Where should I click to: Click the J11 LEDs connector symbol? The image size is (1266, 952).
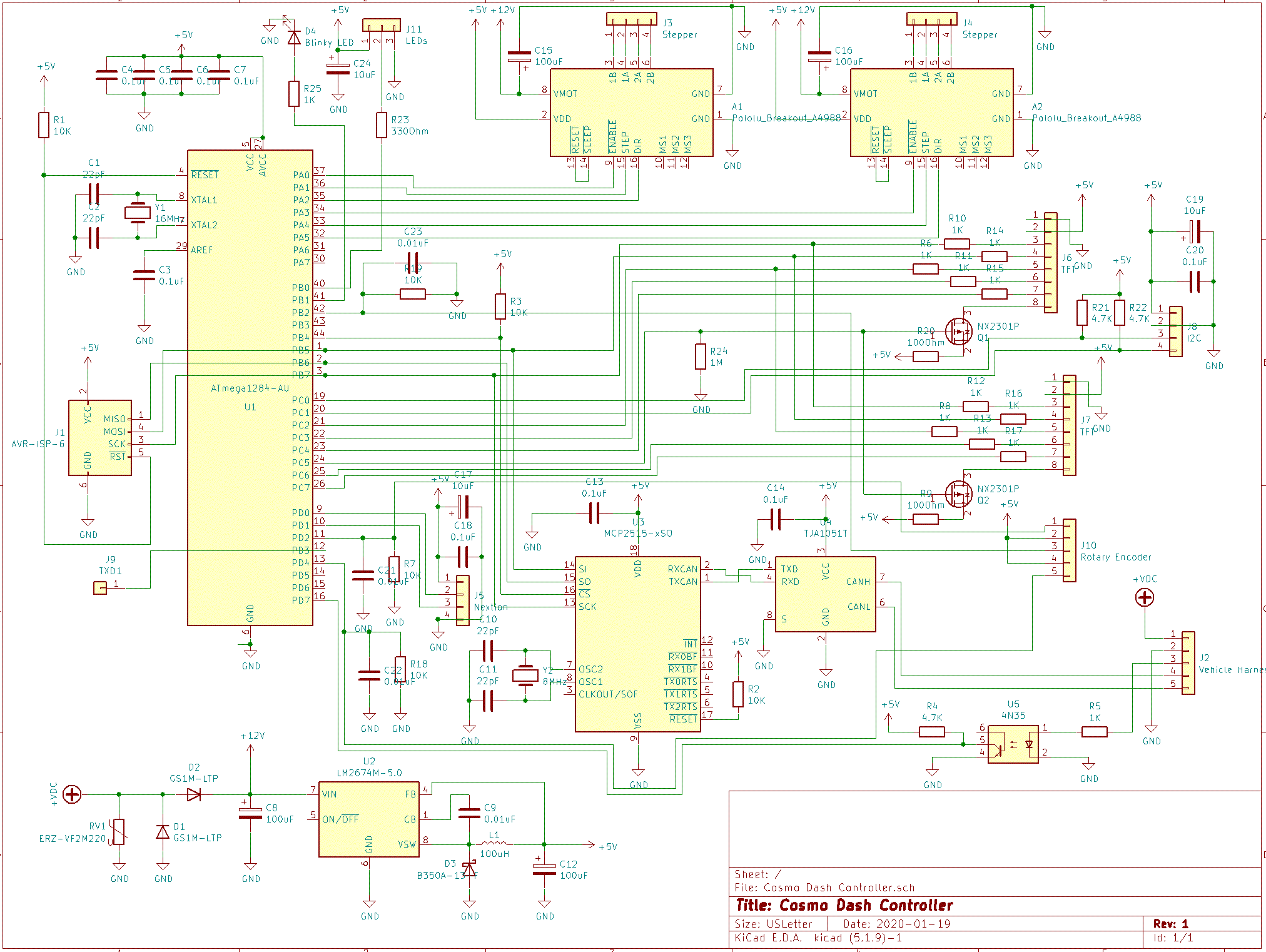click(x=382, y=25)
